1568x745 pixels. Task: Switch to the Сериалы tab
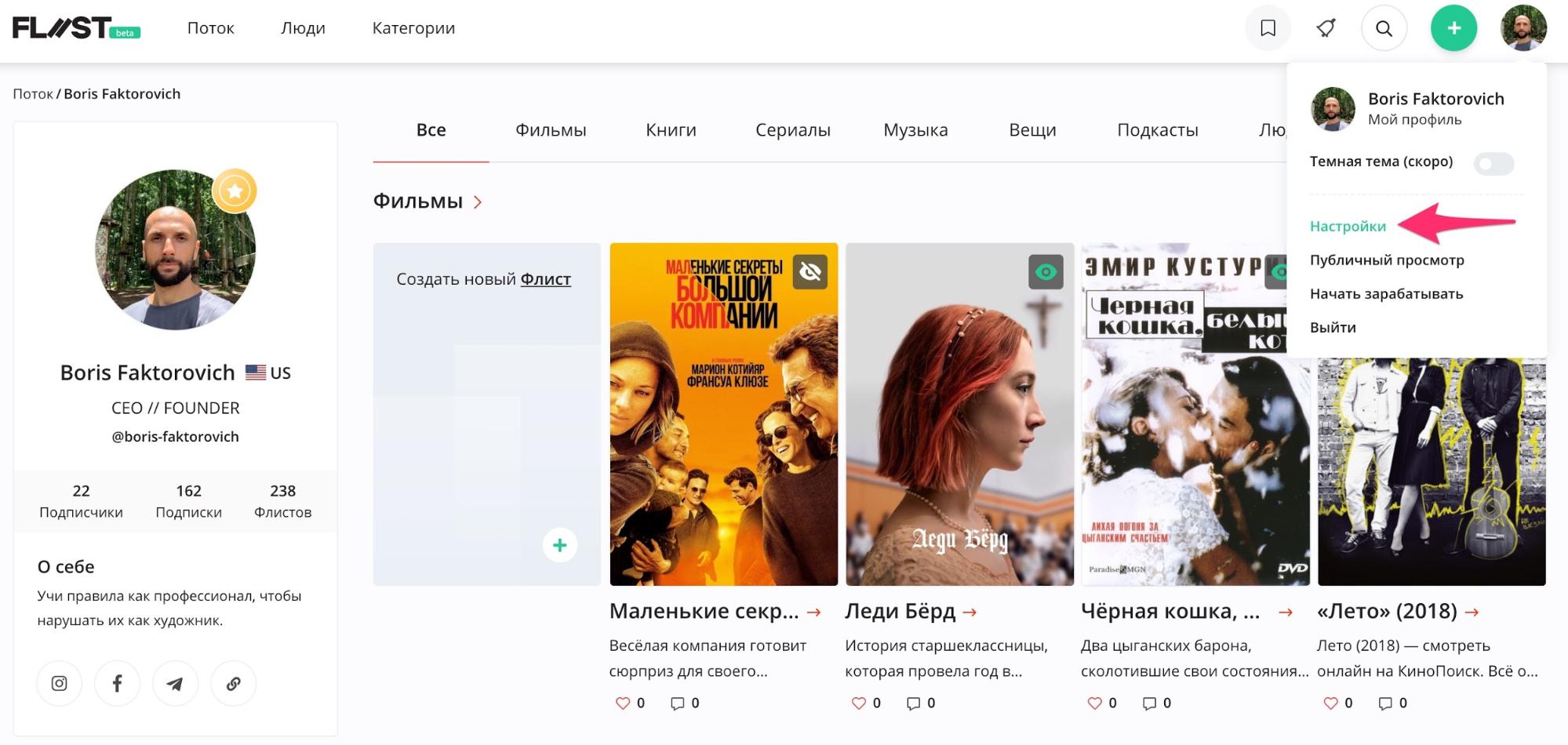[x=792, y=130]
